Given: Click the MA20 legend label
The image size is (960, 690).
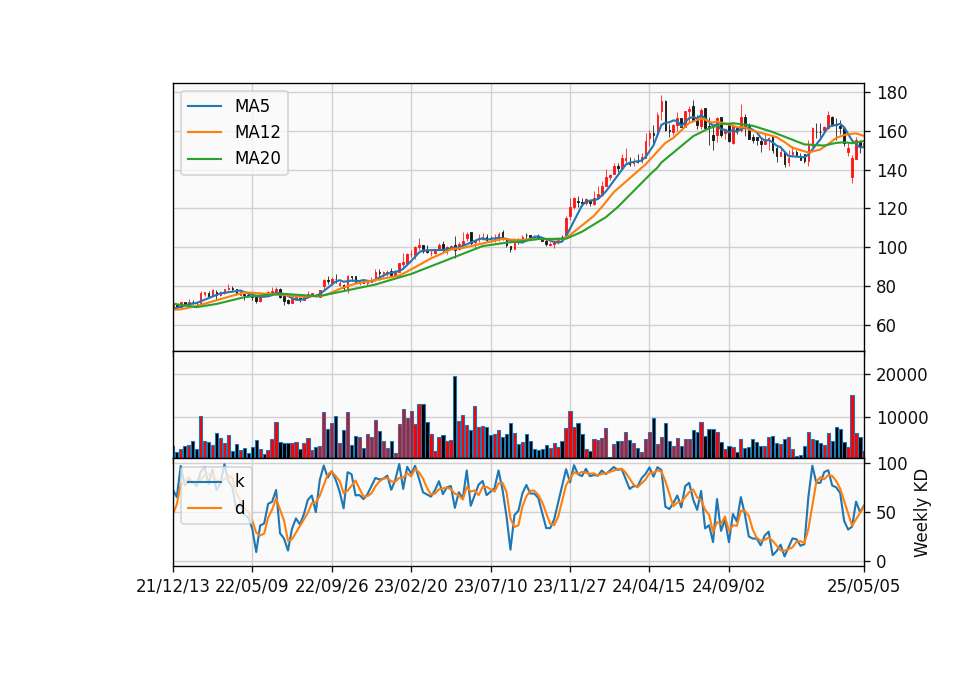Looking at the screenshot, I should coord(257,159).
